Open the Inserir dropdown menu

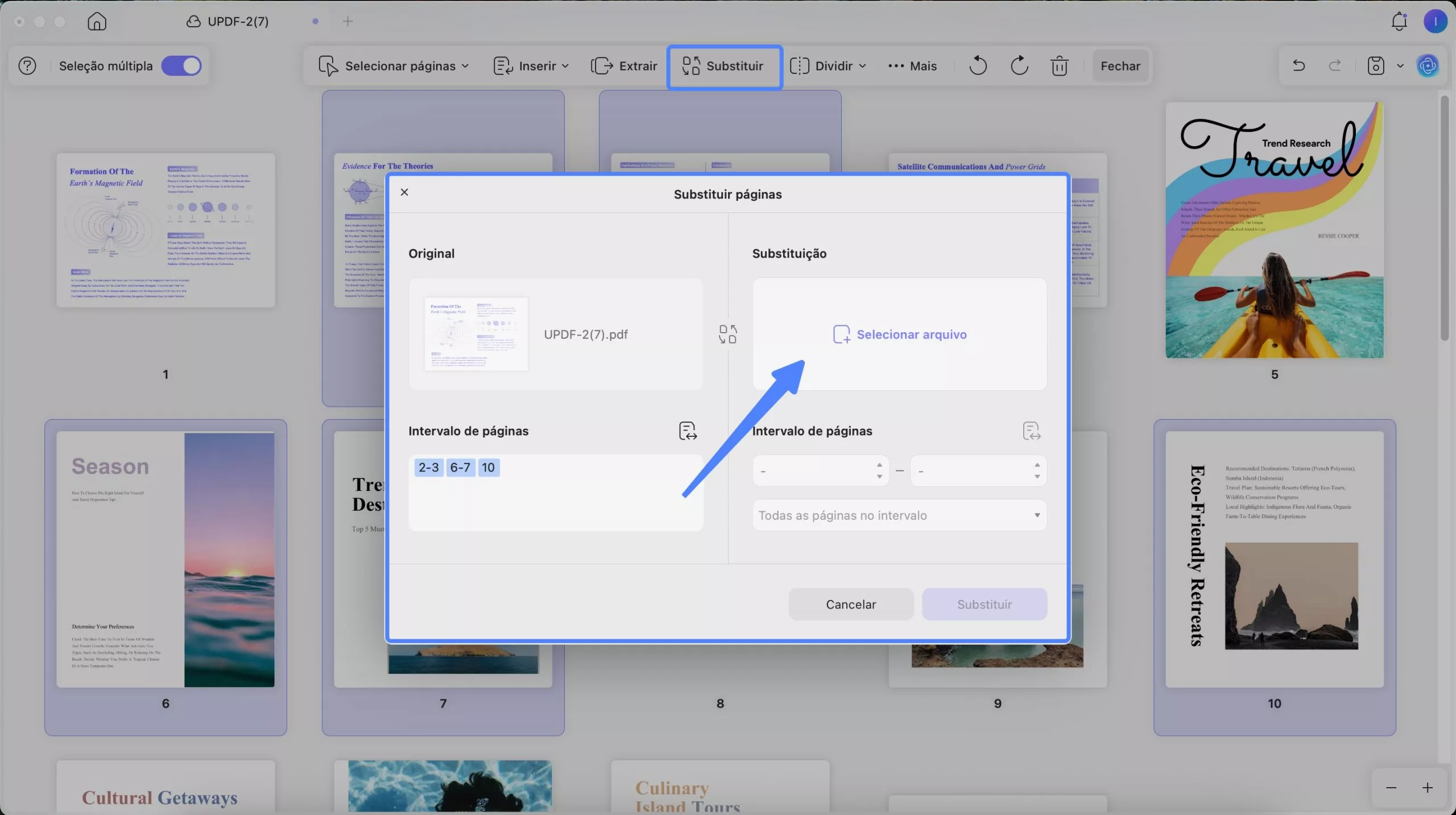click(531, 66)
